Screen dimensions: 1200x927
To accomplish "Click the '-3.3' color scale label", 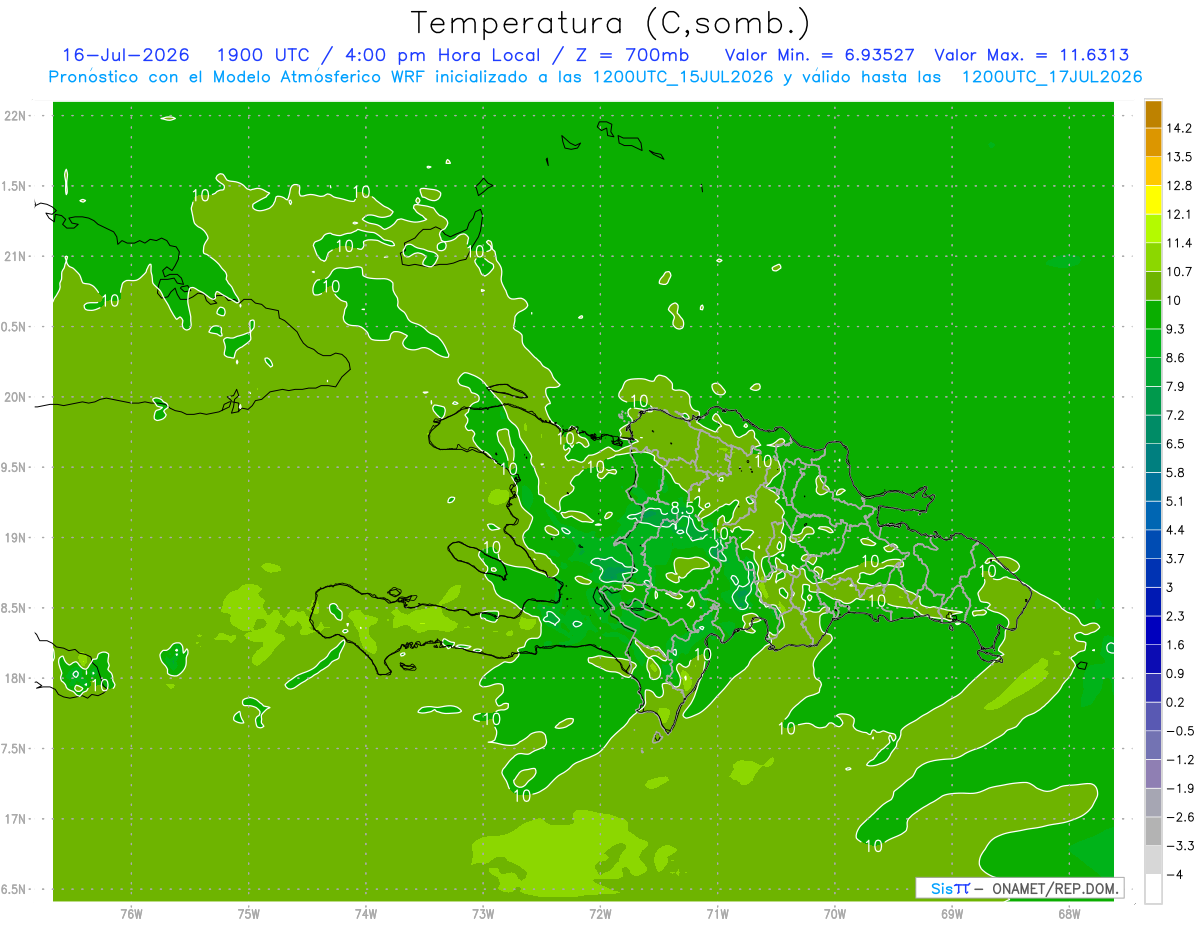I will [1179, 846].
